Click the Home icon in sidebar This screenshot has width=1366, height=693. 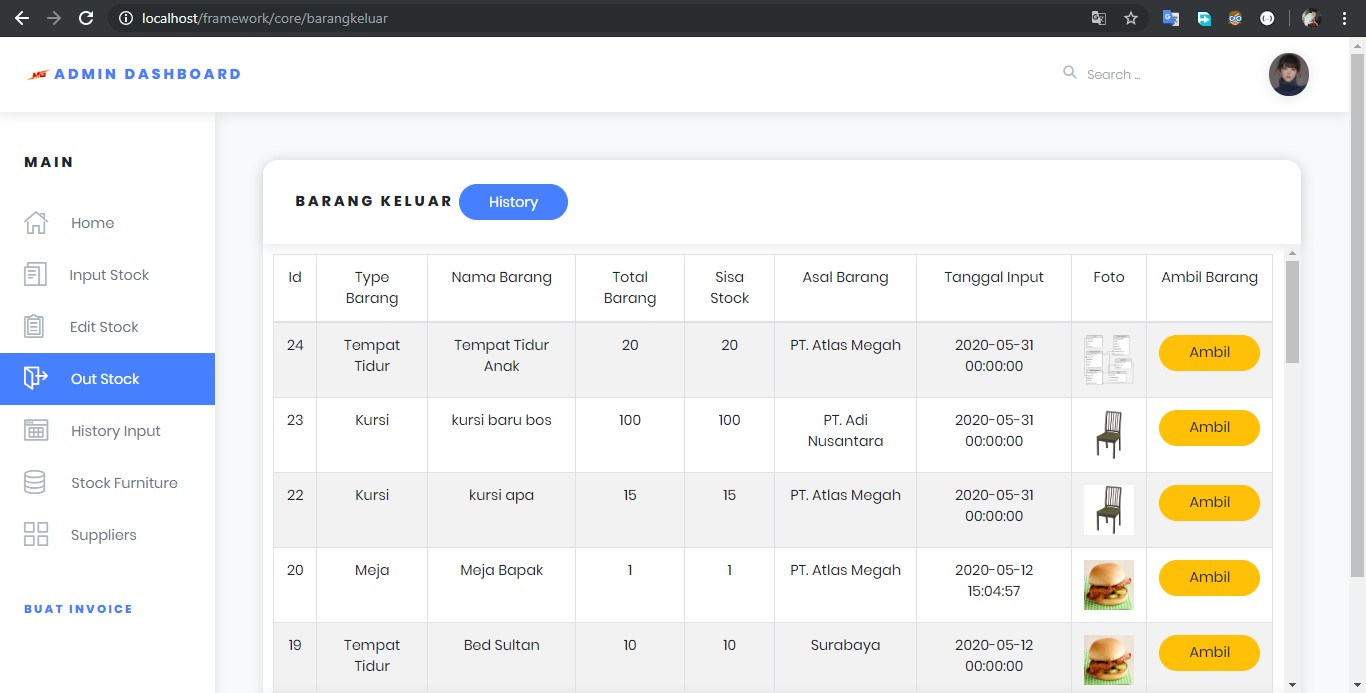coord(36,223)
